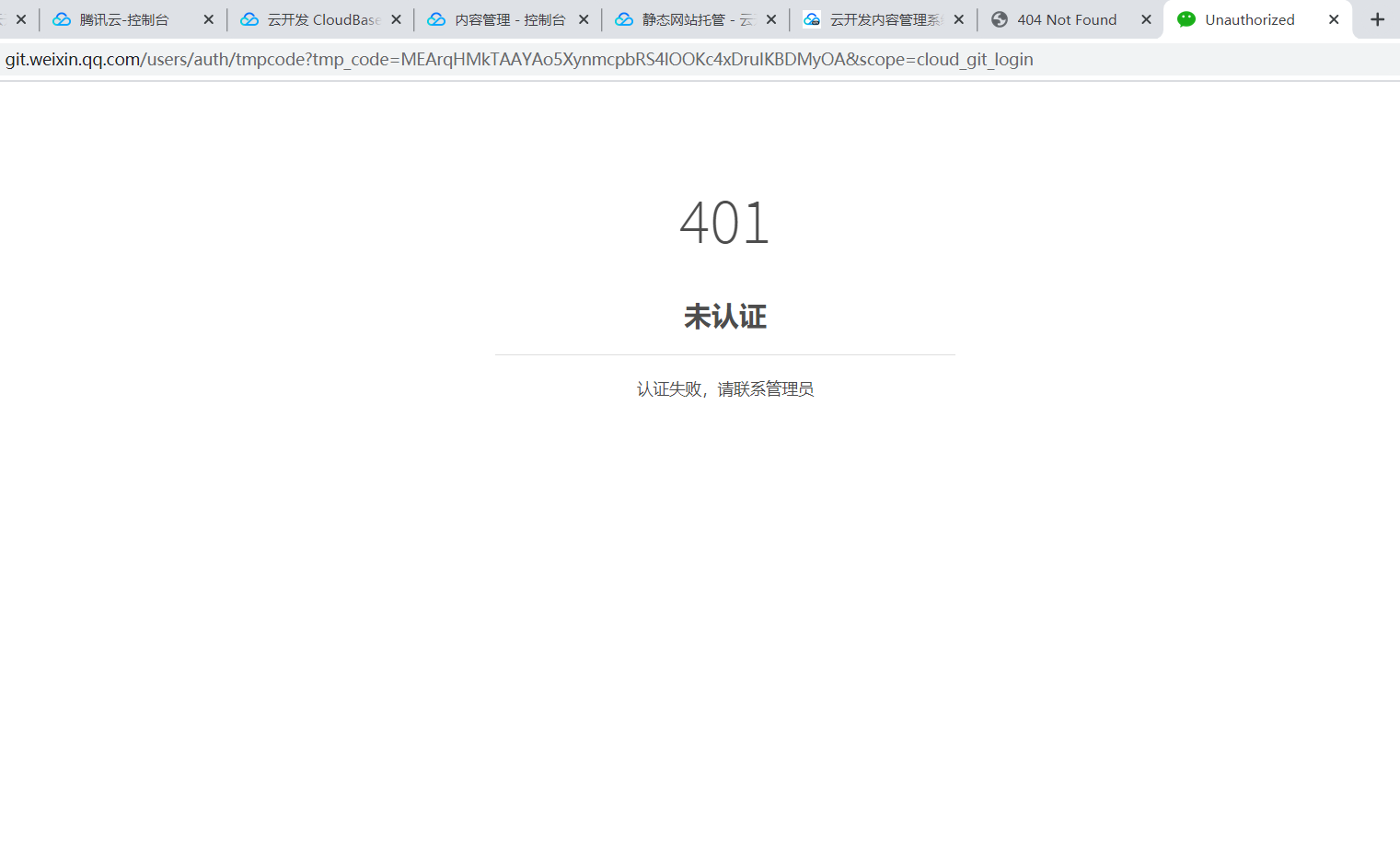Close the 404 Not Found tab
Image resolution: width=1400 pixels, height=845 pixels.
[x=1146, y=18]
